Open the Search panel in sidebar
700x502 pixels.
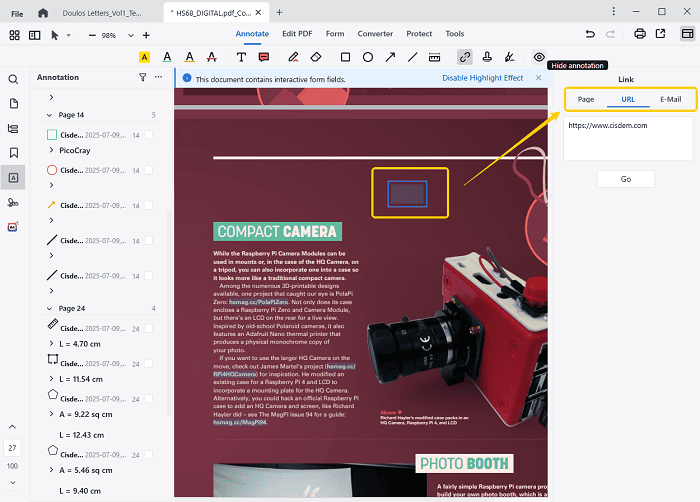[x=14, y=79]
